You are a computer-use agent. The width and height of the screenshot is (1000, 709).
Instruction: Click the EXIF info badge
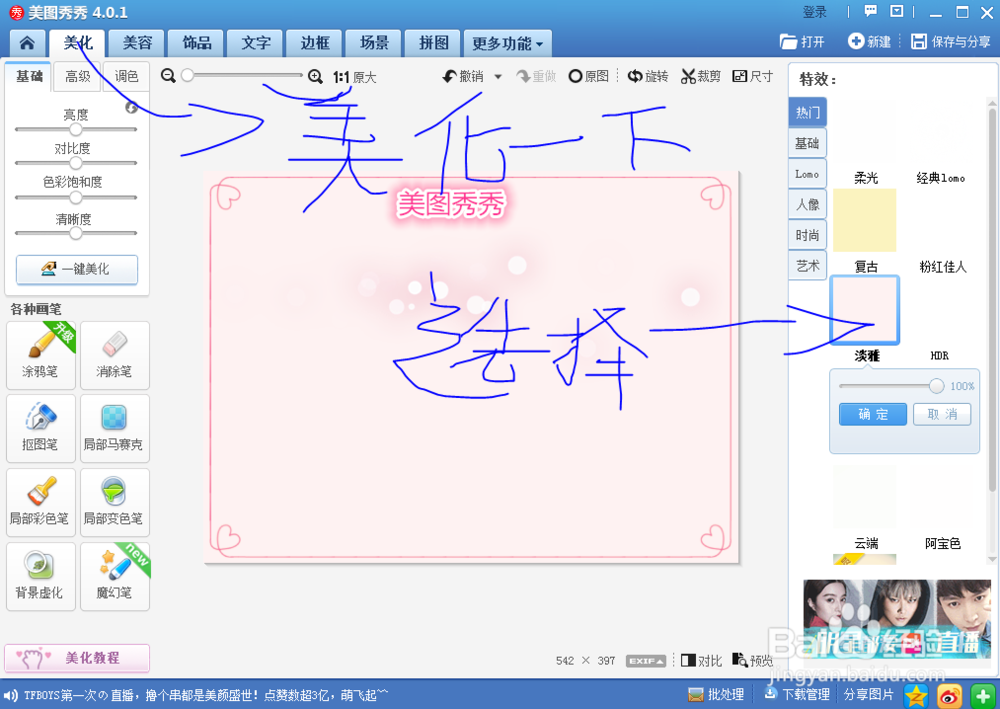click(645, 661)
